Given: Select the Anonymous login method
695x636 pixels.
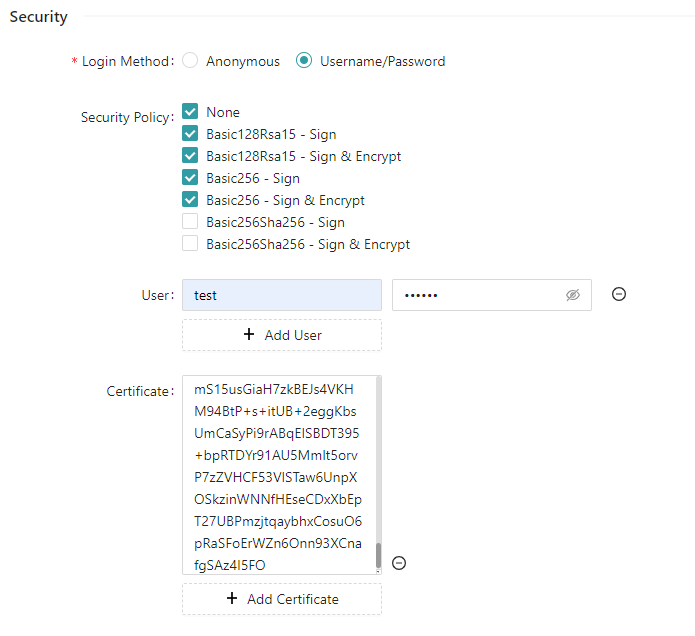Looking at the screenshot, I should 190,60.
